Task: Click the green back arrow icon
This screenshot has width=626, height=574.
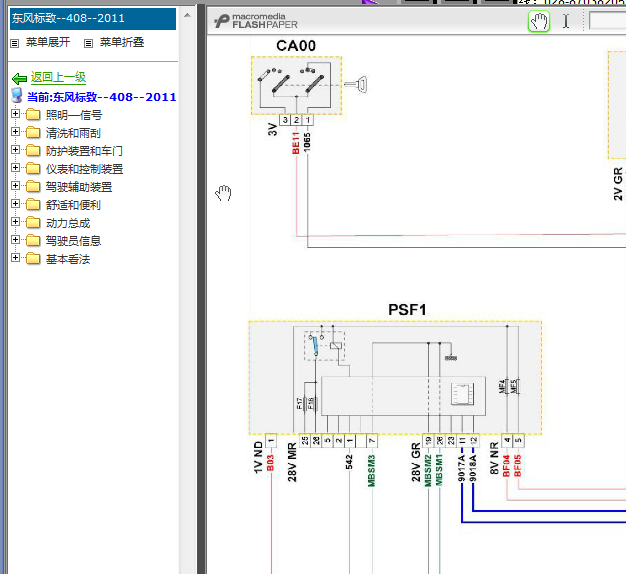Action: pyautogui.click(x=18, y=78)
